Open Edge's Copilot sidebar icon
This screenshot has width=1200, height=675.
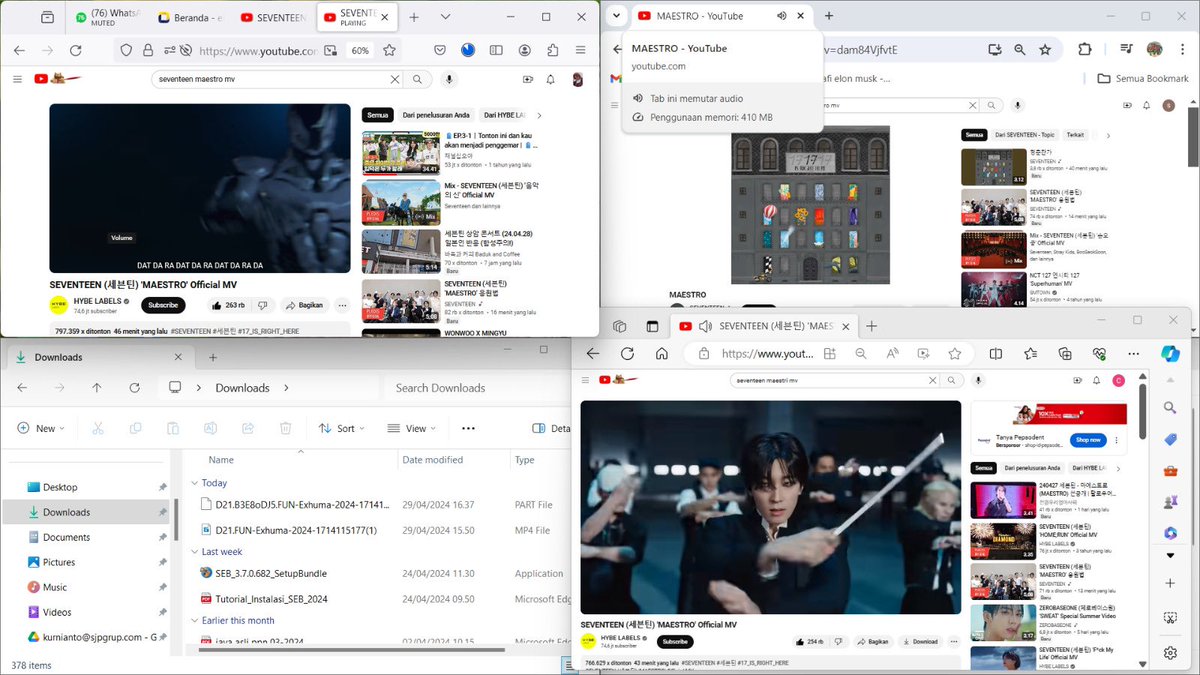coord(1170,354)
